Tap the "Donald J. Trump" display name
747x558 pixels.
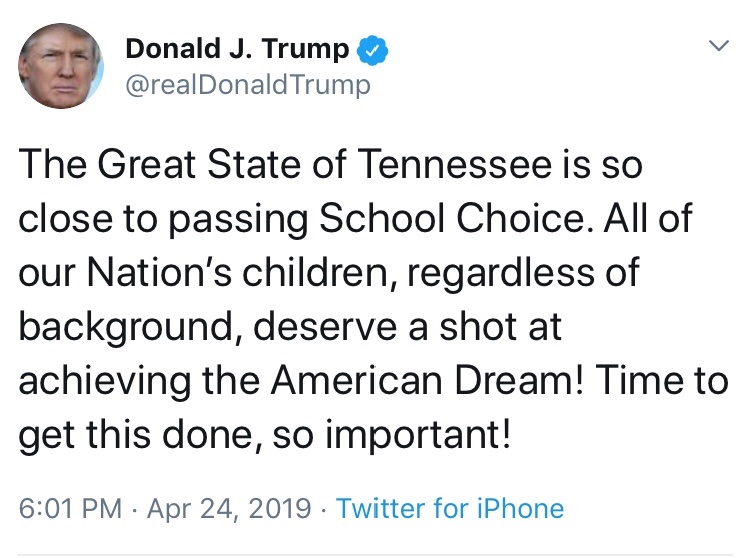(238, 49)
